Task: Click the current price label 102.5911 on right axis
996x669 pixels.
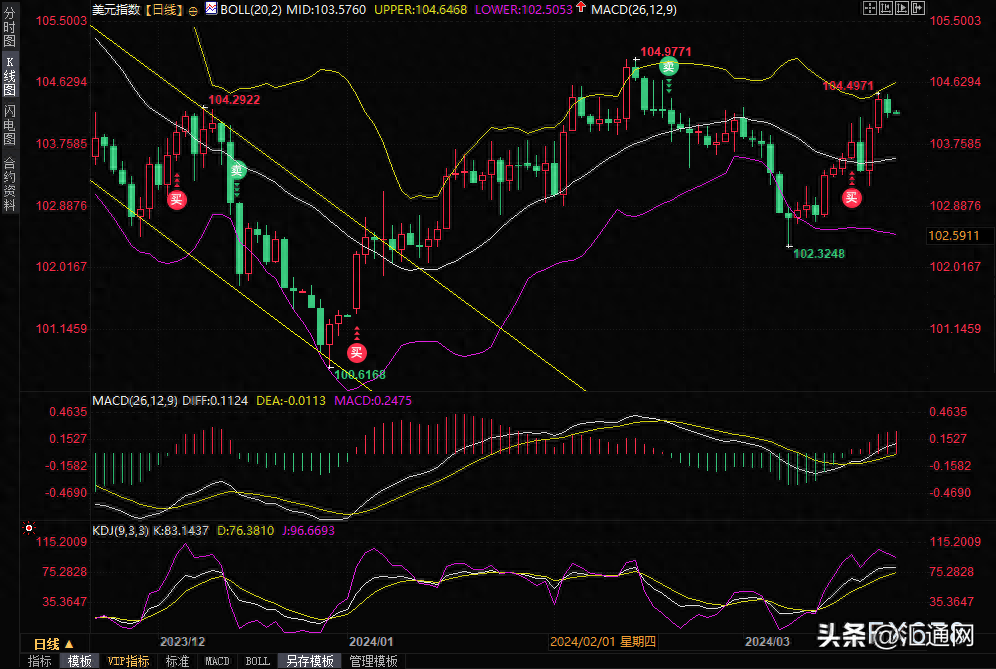Action: (x=952, y=236)
